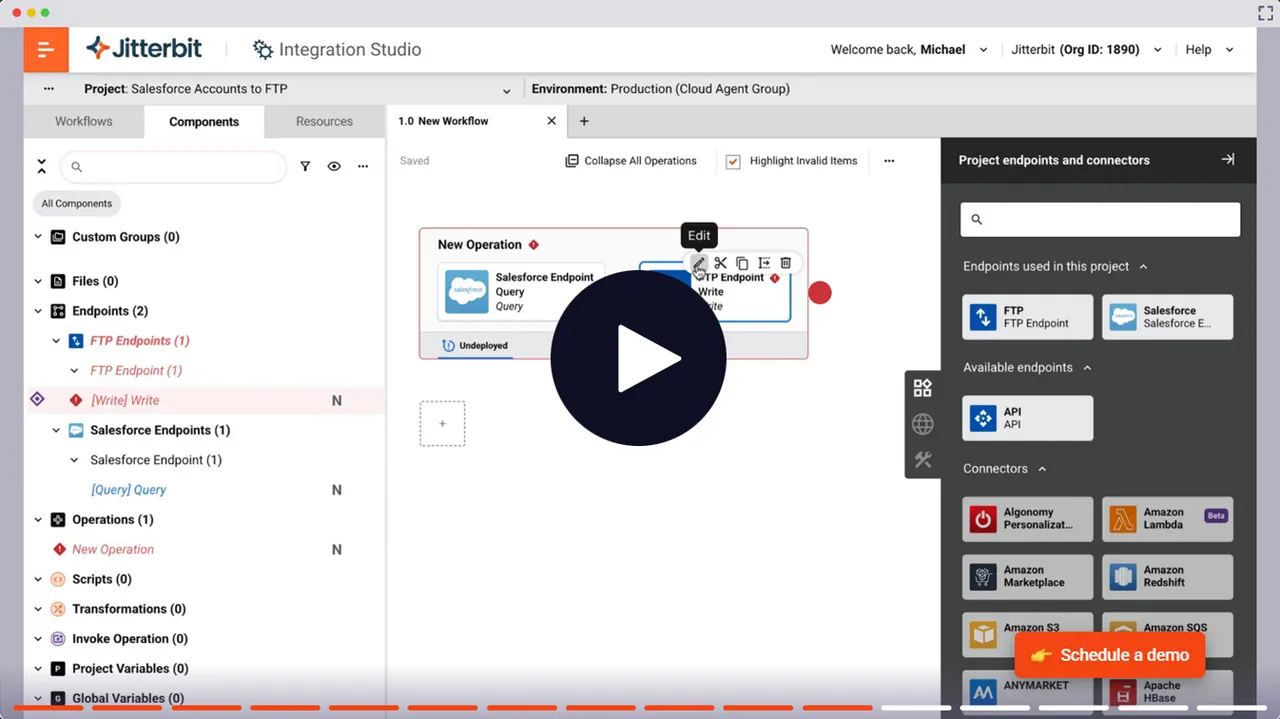This screenshot has height=719, width=1280.
Task: Switch to the Workflows tab
Action: (x=84, y=121)
